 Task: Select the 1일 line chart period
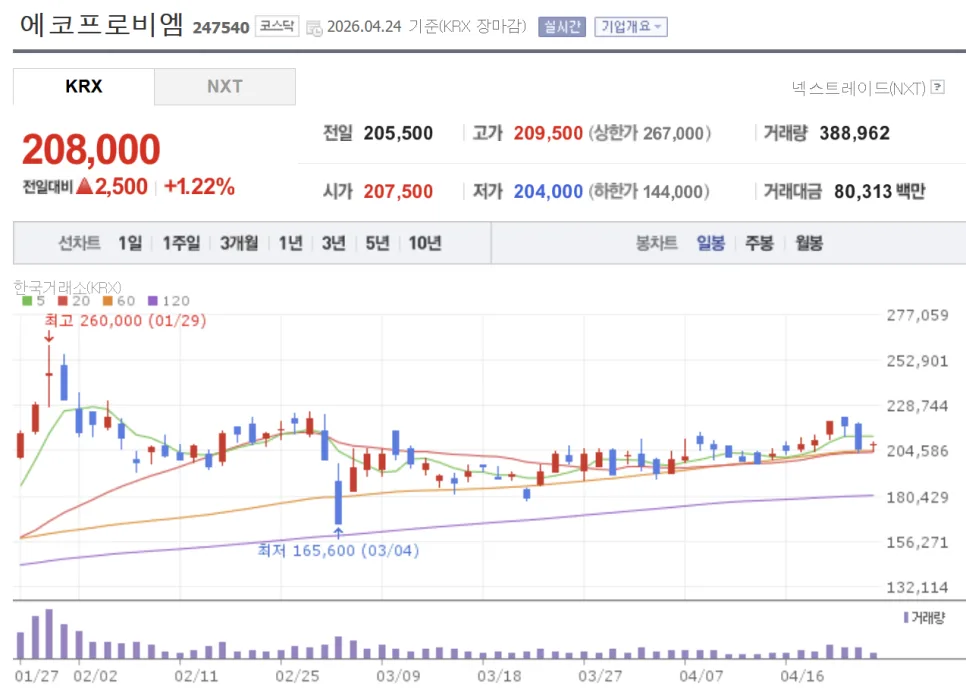click(x=130, y=243)
